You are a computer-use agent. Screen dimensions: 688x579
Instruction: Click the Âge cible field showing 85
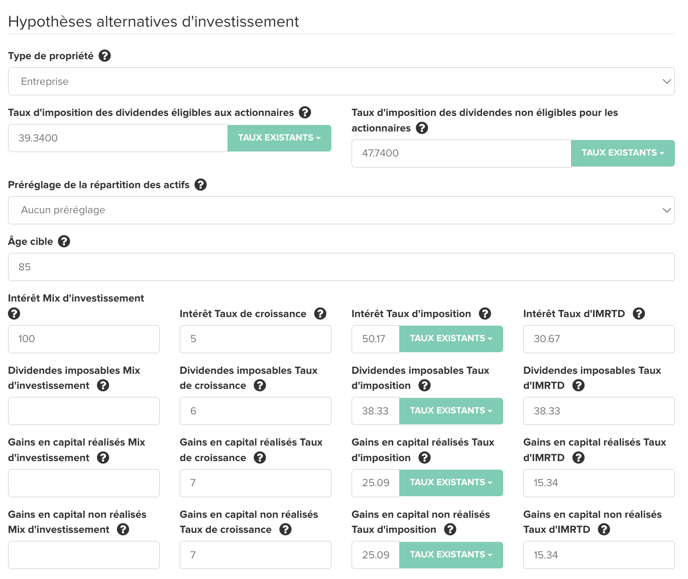[341, 267]
